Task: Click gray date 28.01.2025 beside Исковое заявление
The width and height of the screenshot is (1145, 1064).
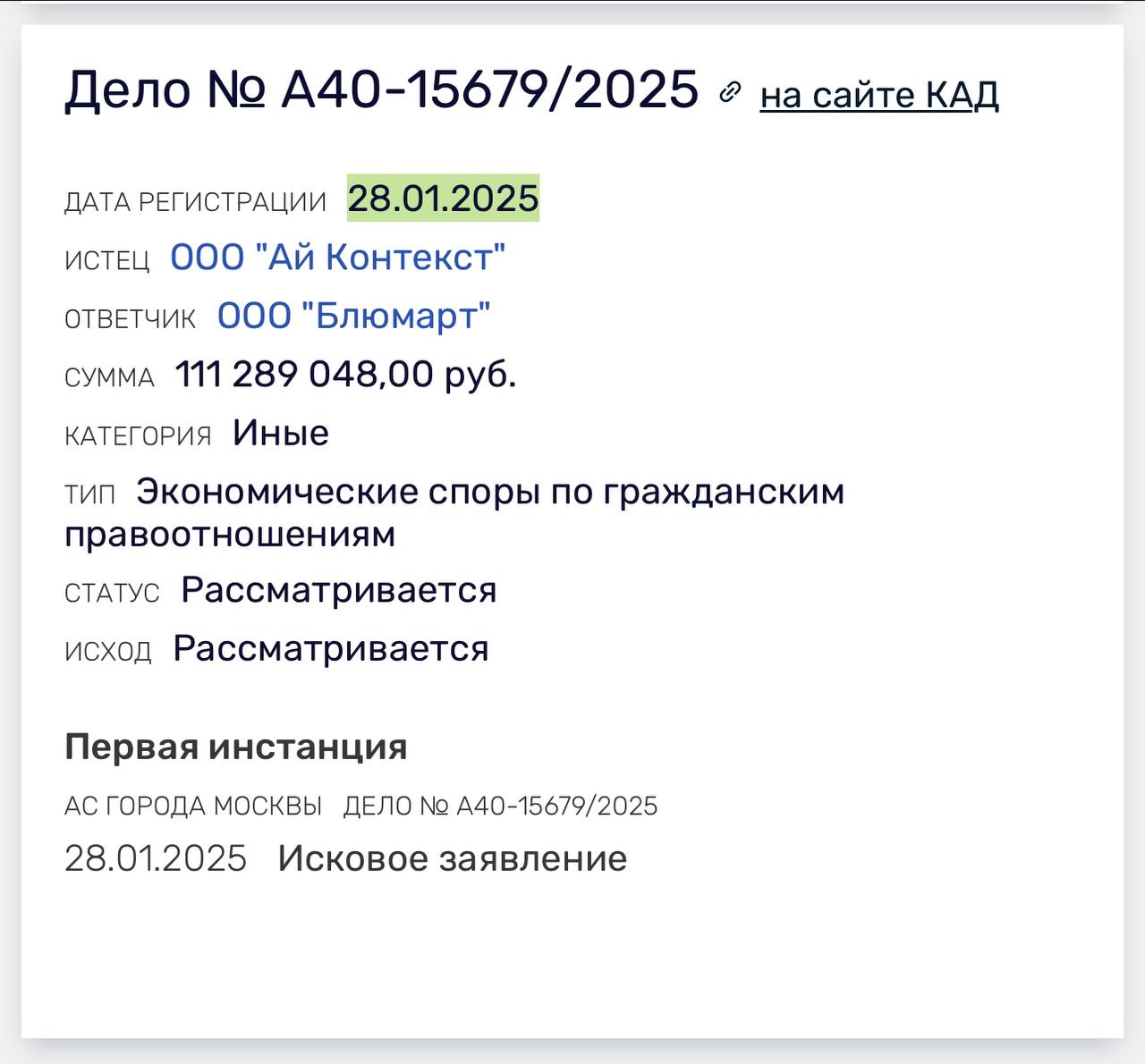Action: coord(156,858)
